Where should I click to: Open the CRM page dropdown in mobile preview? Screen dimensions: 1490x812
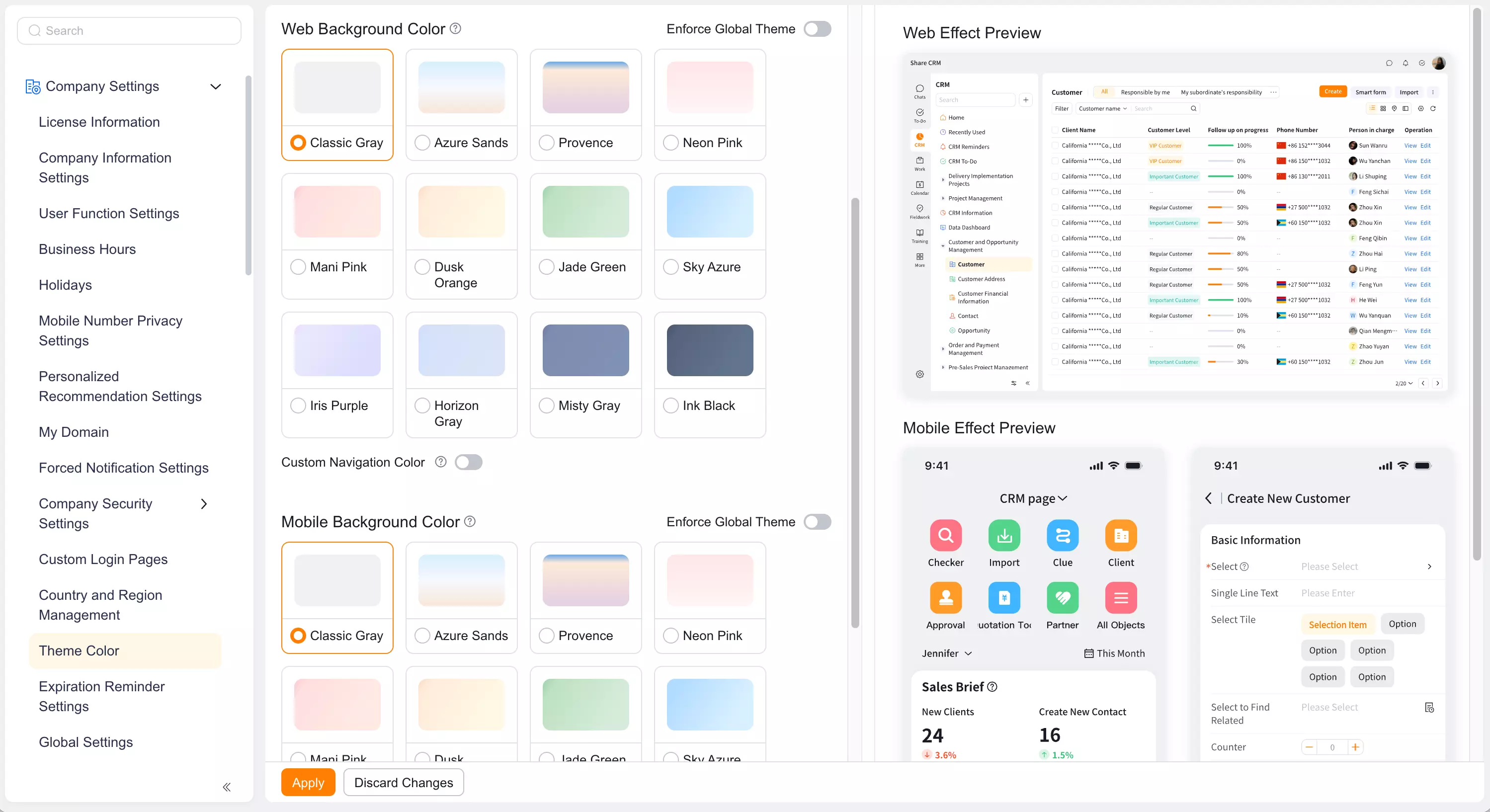pos(1033,498)
